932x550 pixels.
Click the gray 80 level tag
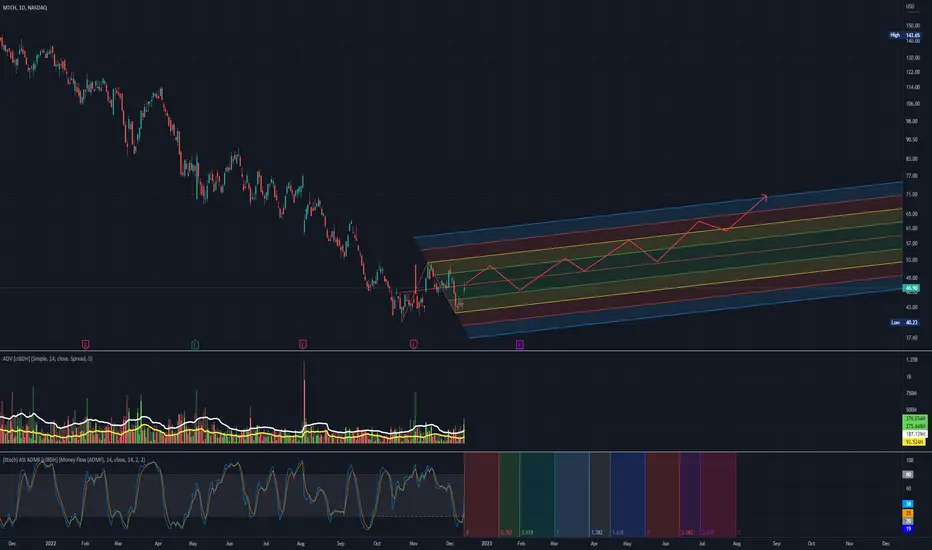[908, 474]
